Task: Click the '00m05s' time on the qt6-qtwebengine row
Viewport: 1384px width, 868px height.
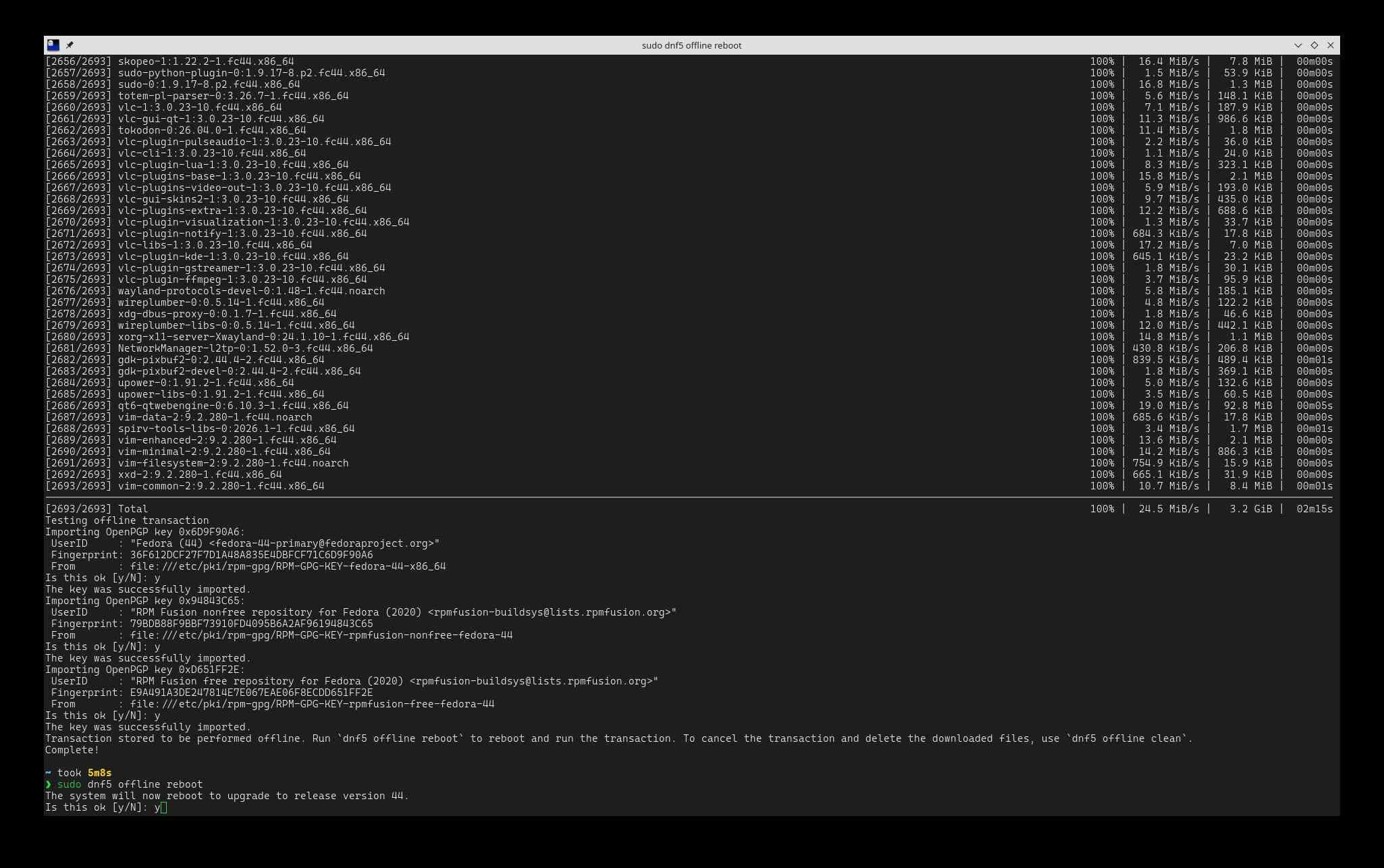Action: (x=1314, y=406)
